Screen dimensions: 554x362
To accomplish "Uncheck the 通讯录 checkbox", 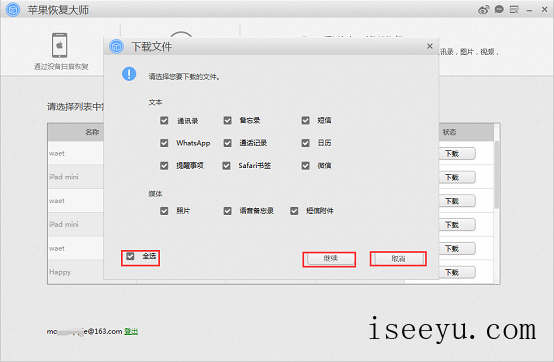I will click(x=164, y=120).
